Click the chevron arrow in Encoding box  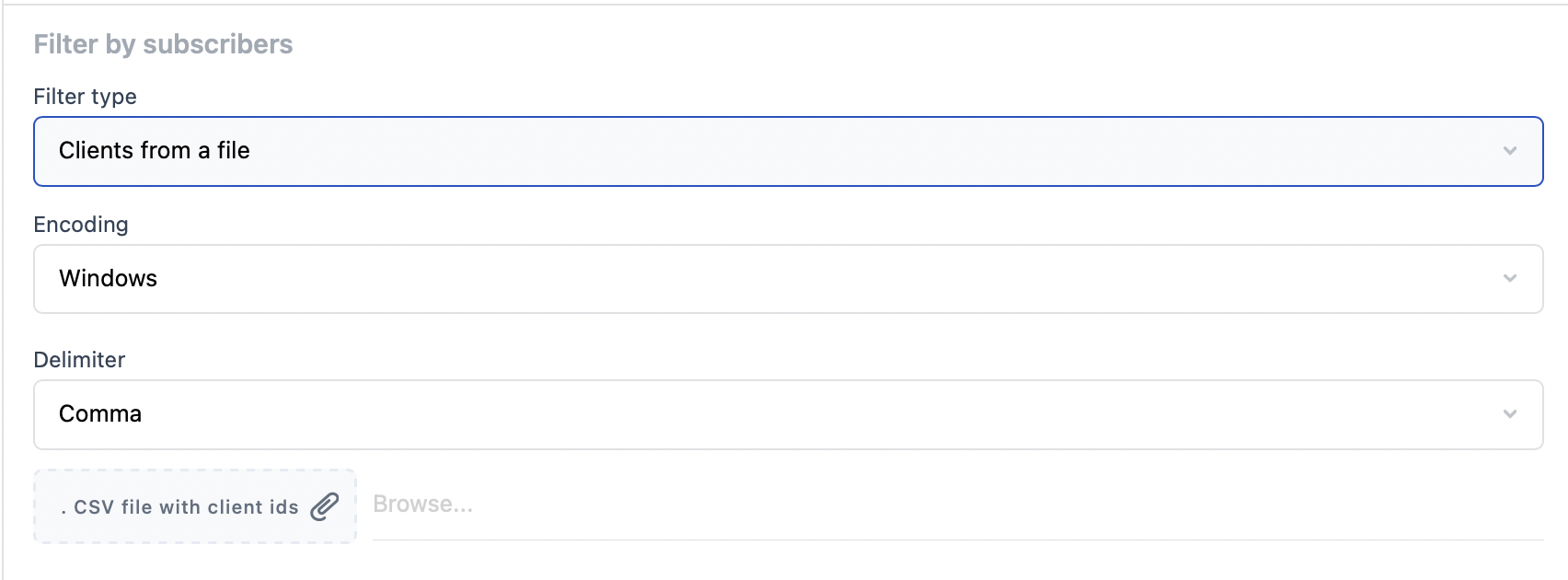tap(1510, 278)
